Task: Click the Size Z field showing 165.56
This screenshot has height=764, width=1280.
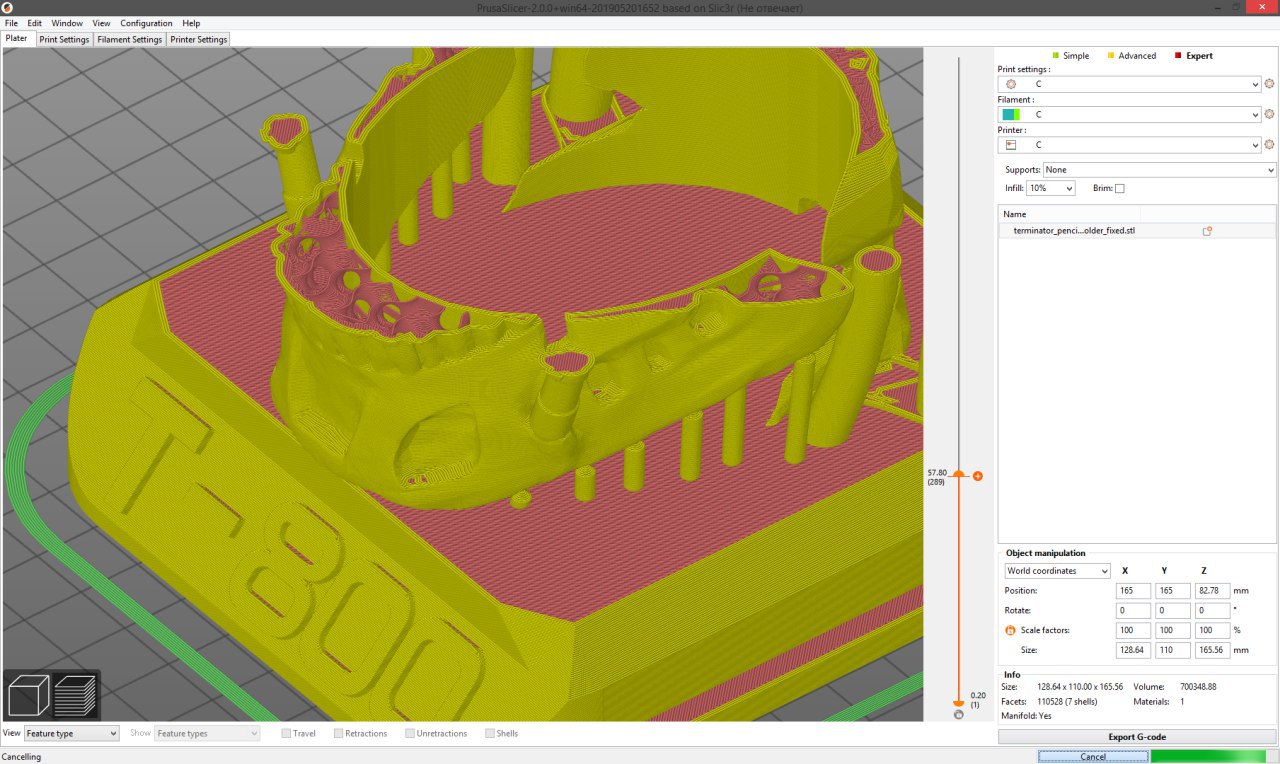Action: 1212,651
